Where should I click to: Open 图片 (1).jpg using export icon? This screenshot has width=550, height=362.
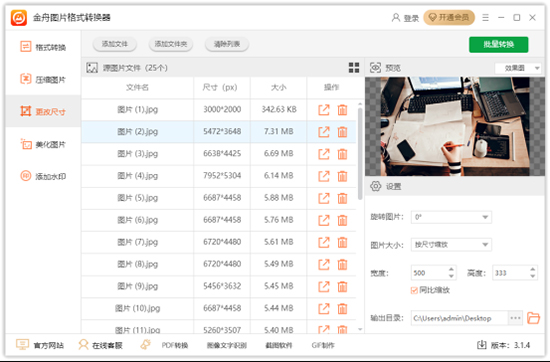pos(324,110)
